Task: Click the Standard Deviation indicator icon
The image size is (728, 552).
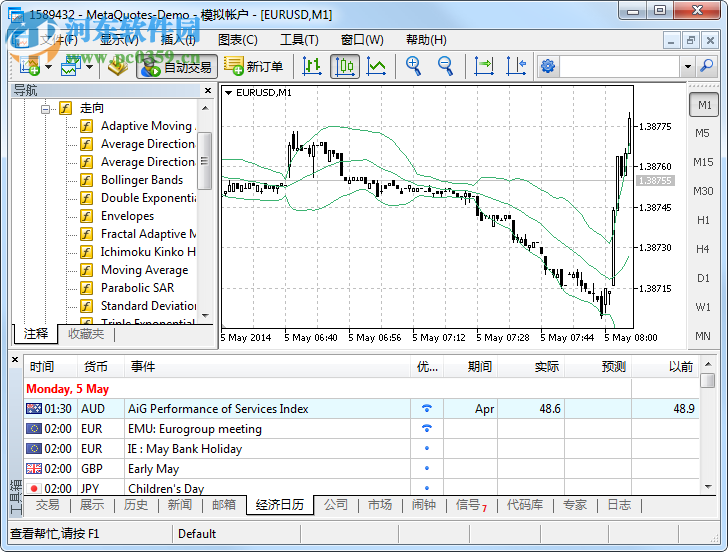Action: click(86, 306)
